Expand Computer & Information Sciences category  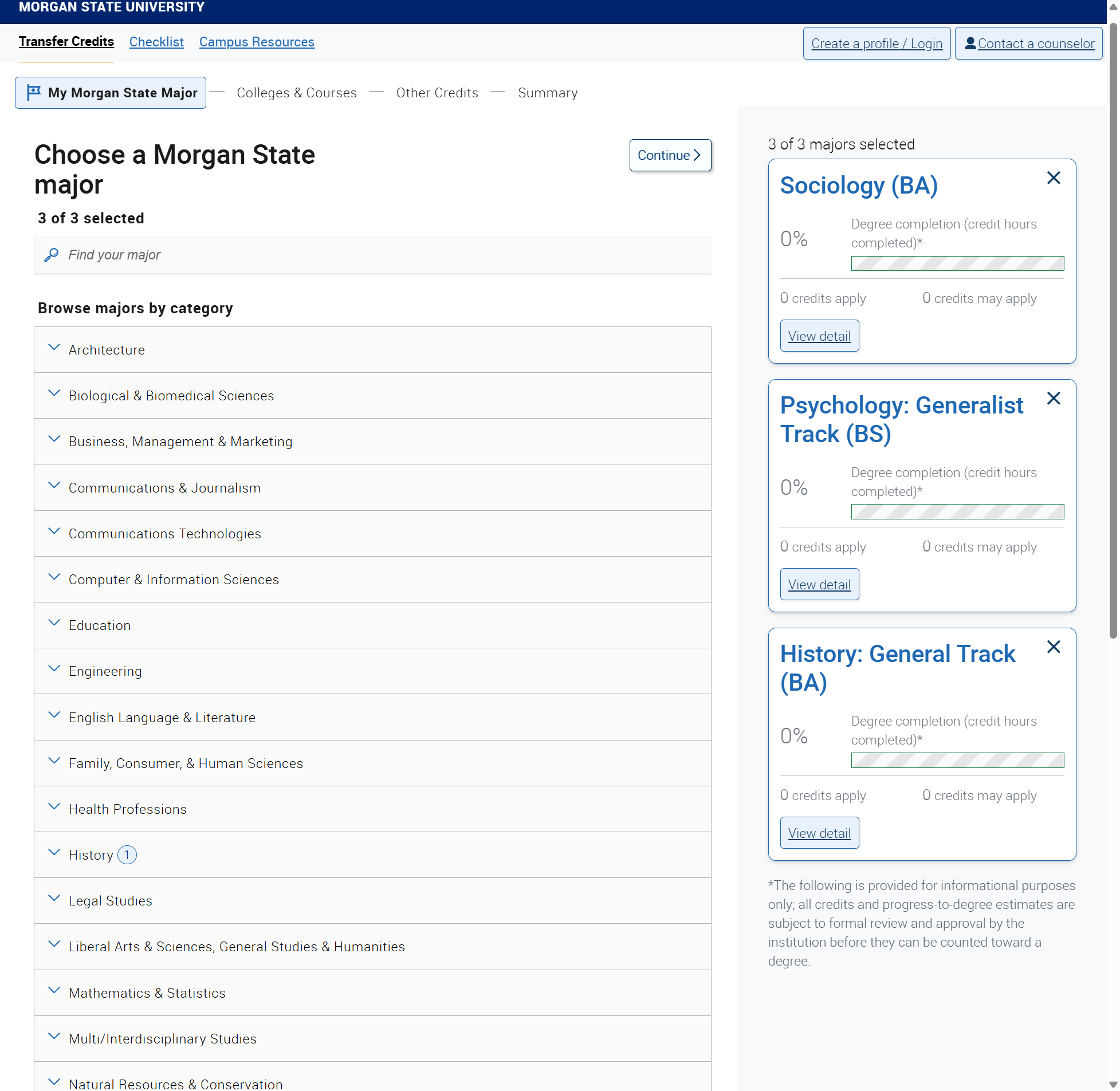[372, 580]
